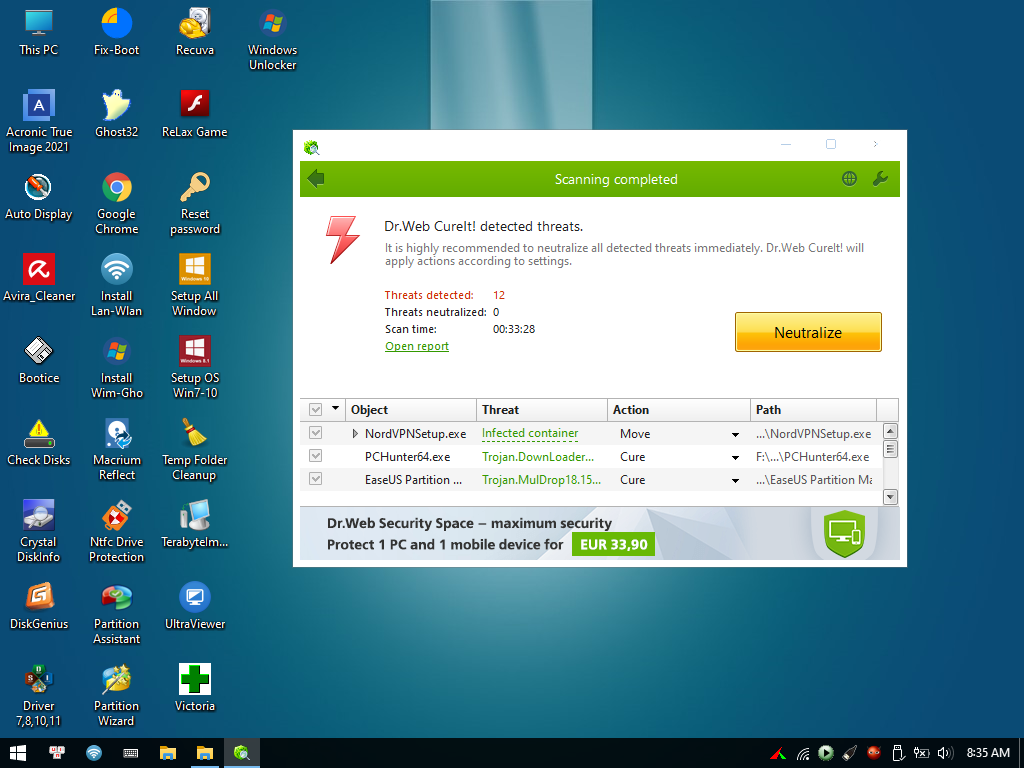Open ReLax Game shortcut
The image size is (1024, 768).
click(x=195, y=114)
